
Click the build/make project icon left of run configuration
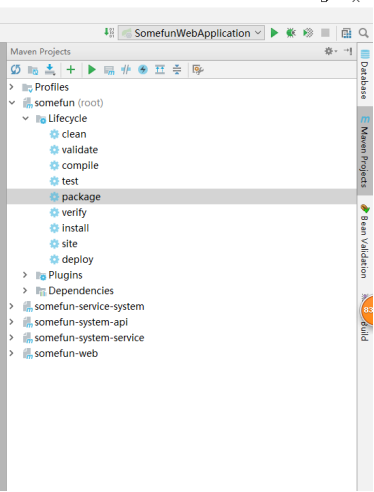[x=109, y=33]
